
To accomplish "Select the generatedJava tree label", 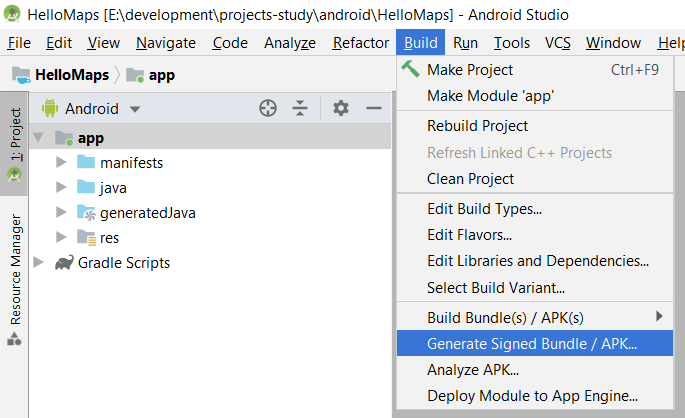I will [x=148, y=213].
